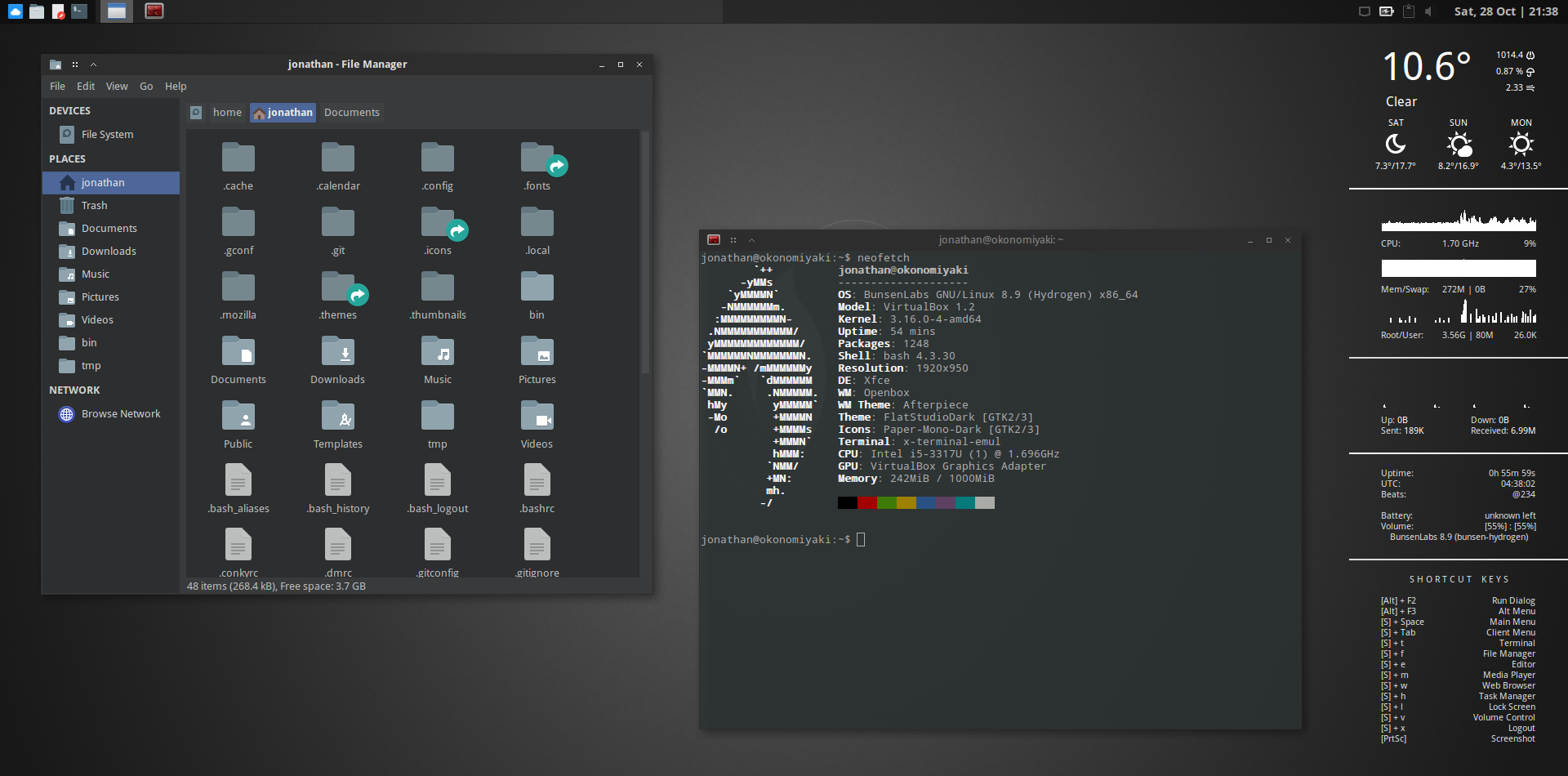
Task: Select the .mozilla folder icon
Action: tap(238, 286)
